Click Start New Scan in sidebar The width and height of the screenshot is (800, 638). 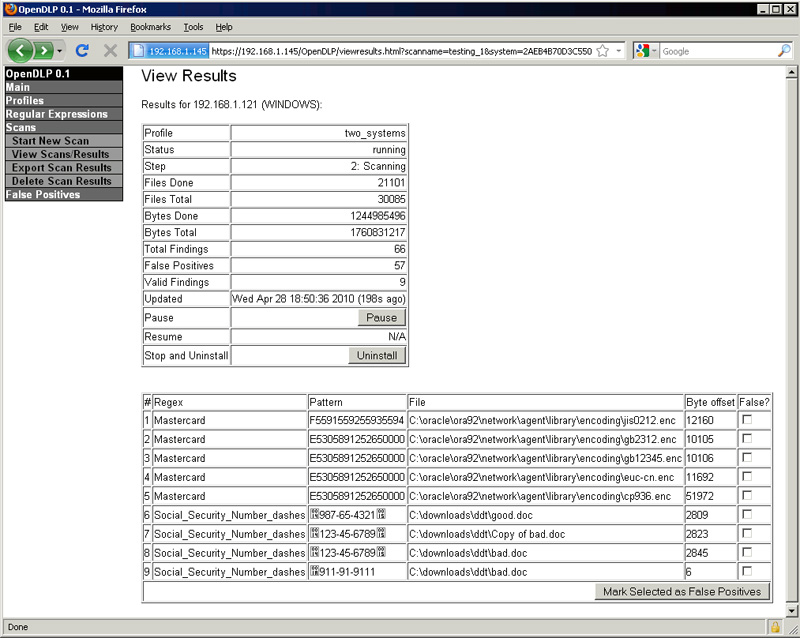[x=64, y=141]
